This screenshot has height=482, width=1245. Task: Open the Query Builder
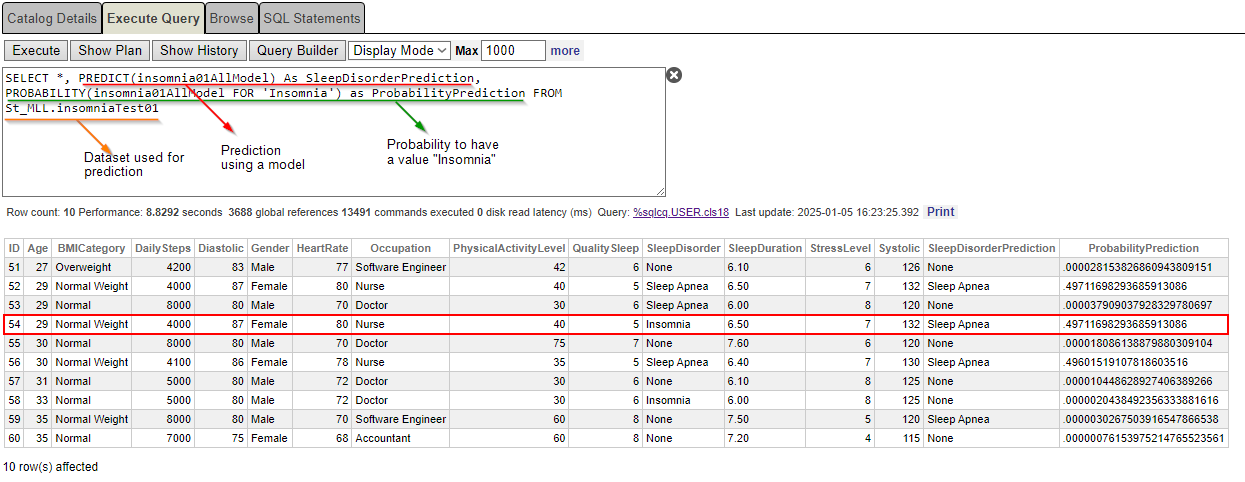[x=297, y=50]
